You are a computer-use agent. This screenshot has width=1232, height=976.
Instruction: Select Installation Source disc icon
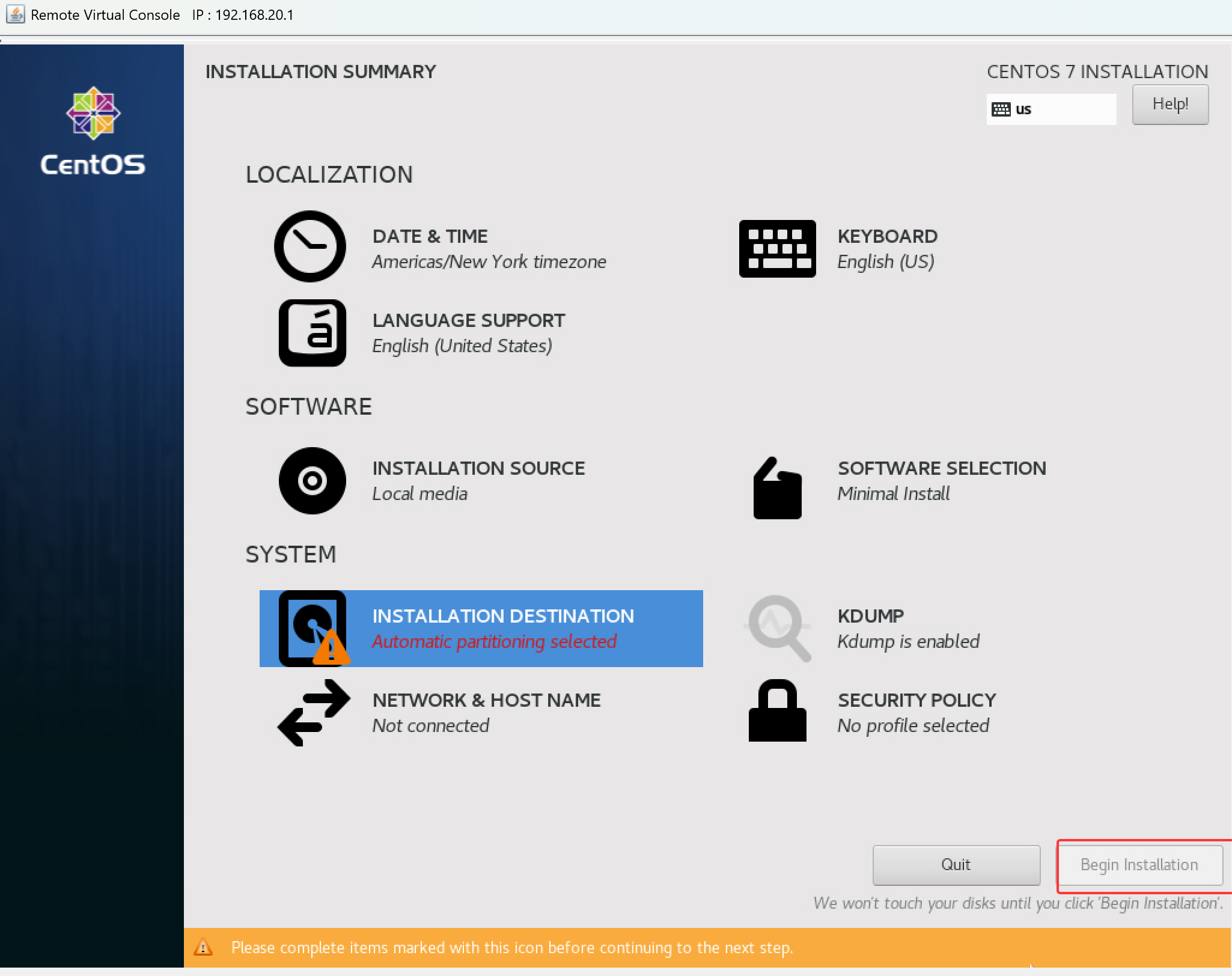312,480
